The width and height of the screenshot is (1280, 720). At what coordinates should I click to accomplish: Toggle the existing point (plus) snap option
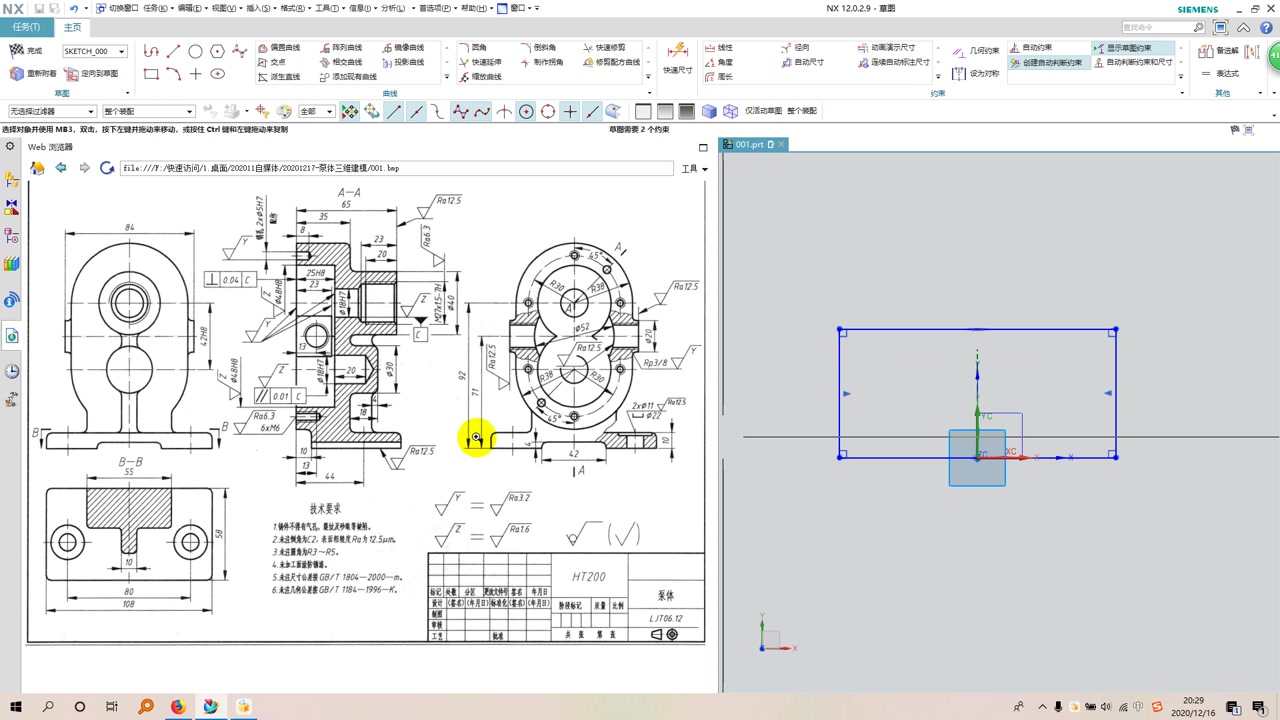tap(570, 112)
